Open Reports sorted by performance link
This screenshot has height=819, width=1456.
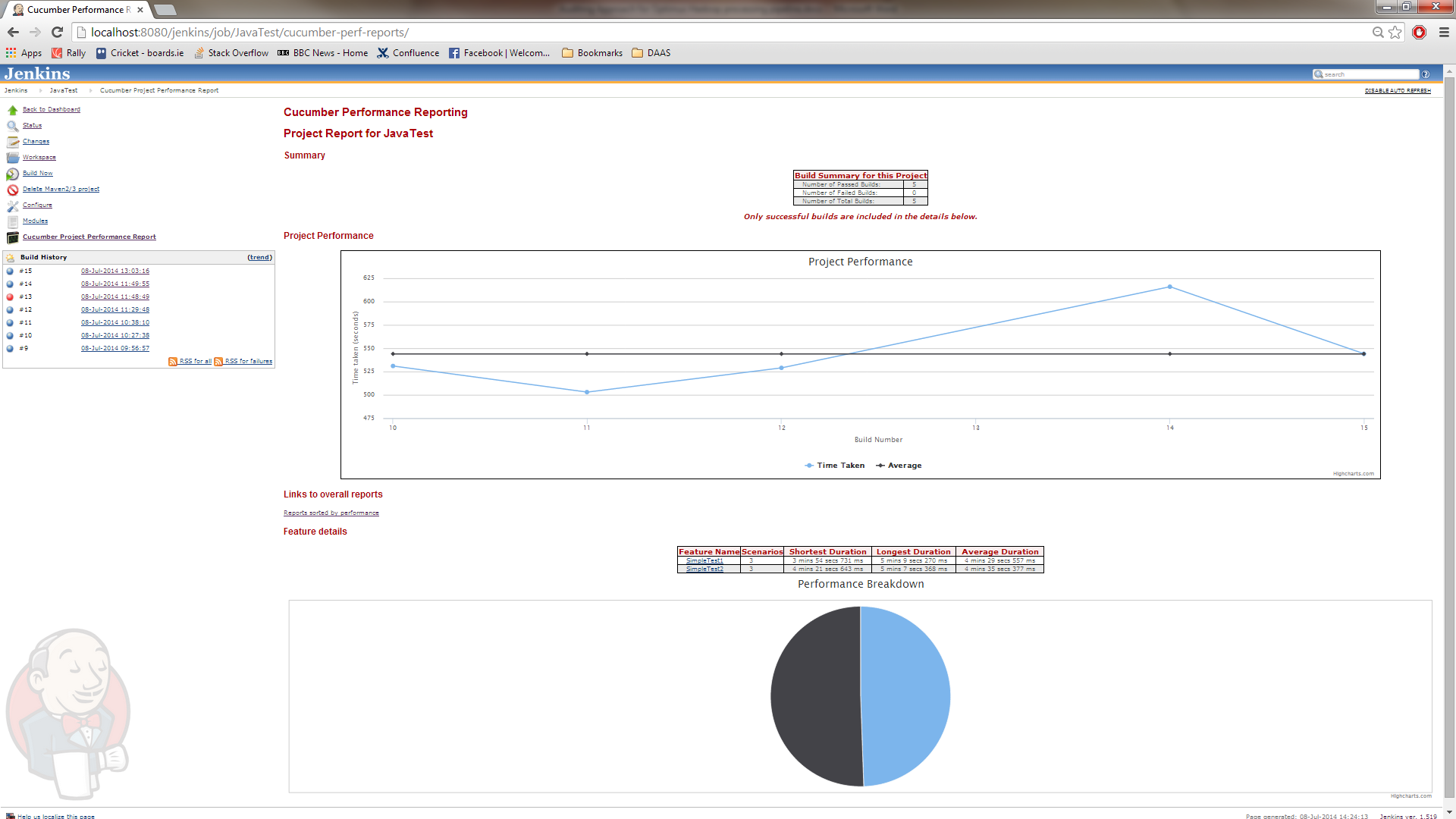(331, 513)
